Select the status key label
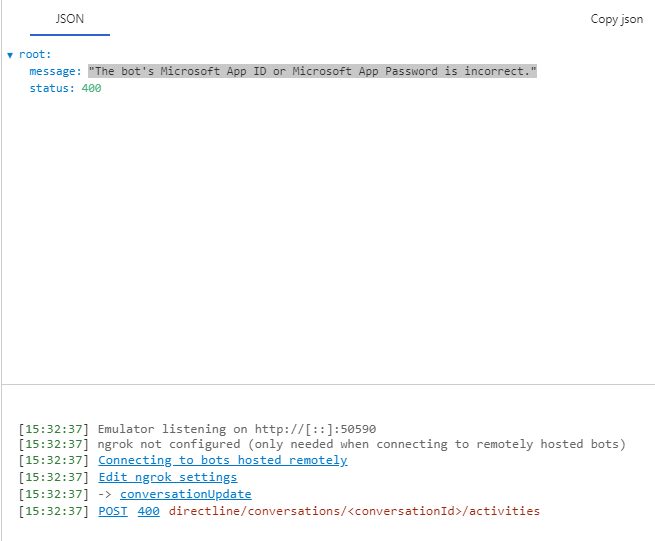 coord(52,88)
